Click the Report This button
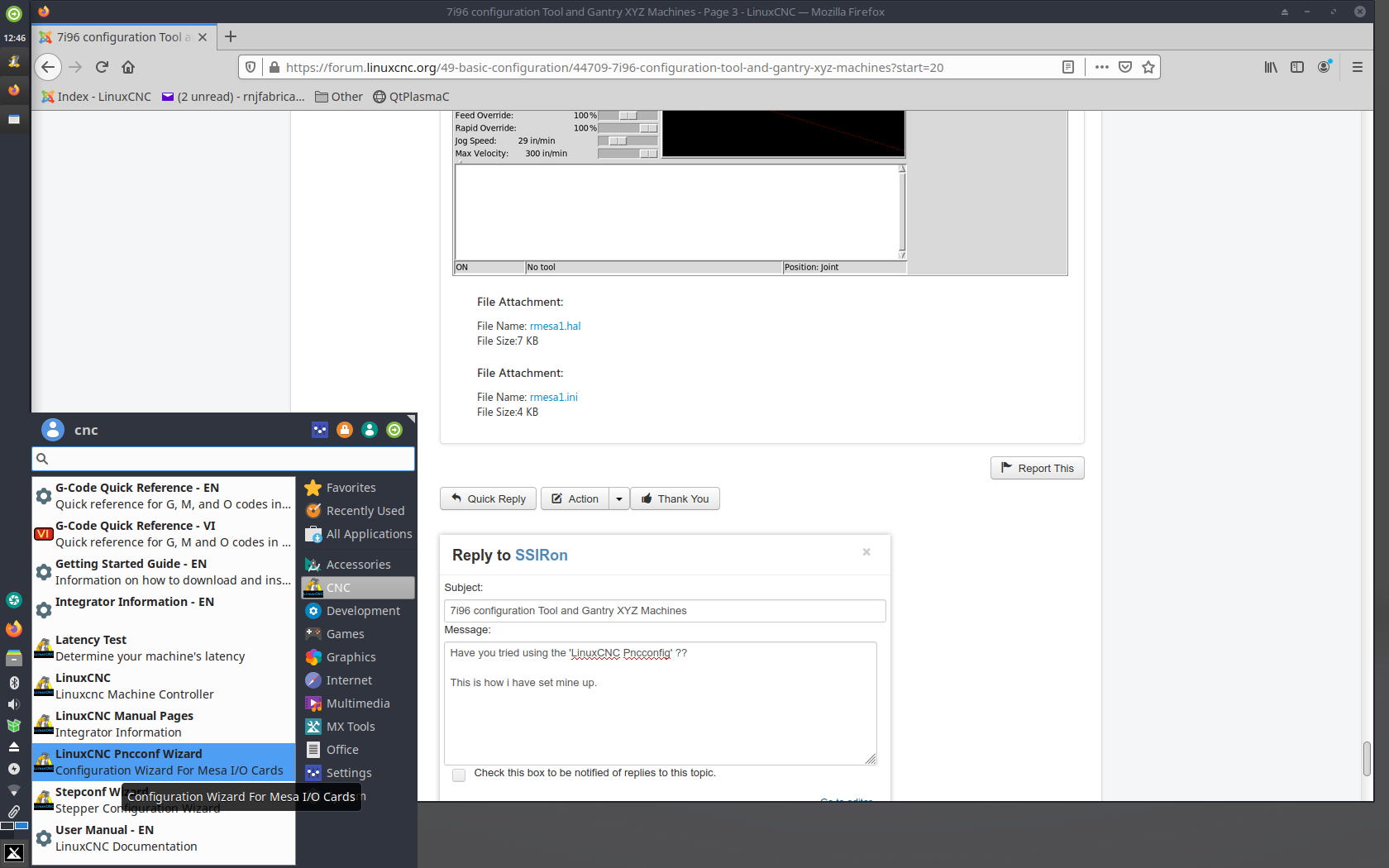This screenshot has height=868, width=1389. 1037,468
